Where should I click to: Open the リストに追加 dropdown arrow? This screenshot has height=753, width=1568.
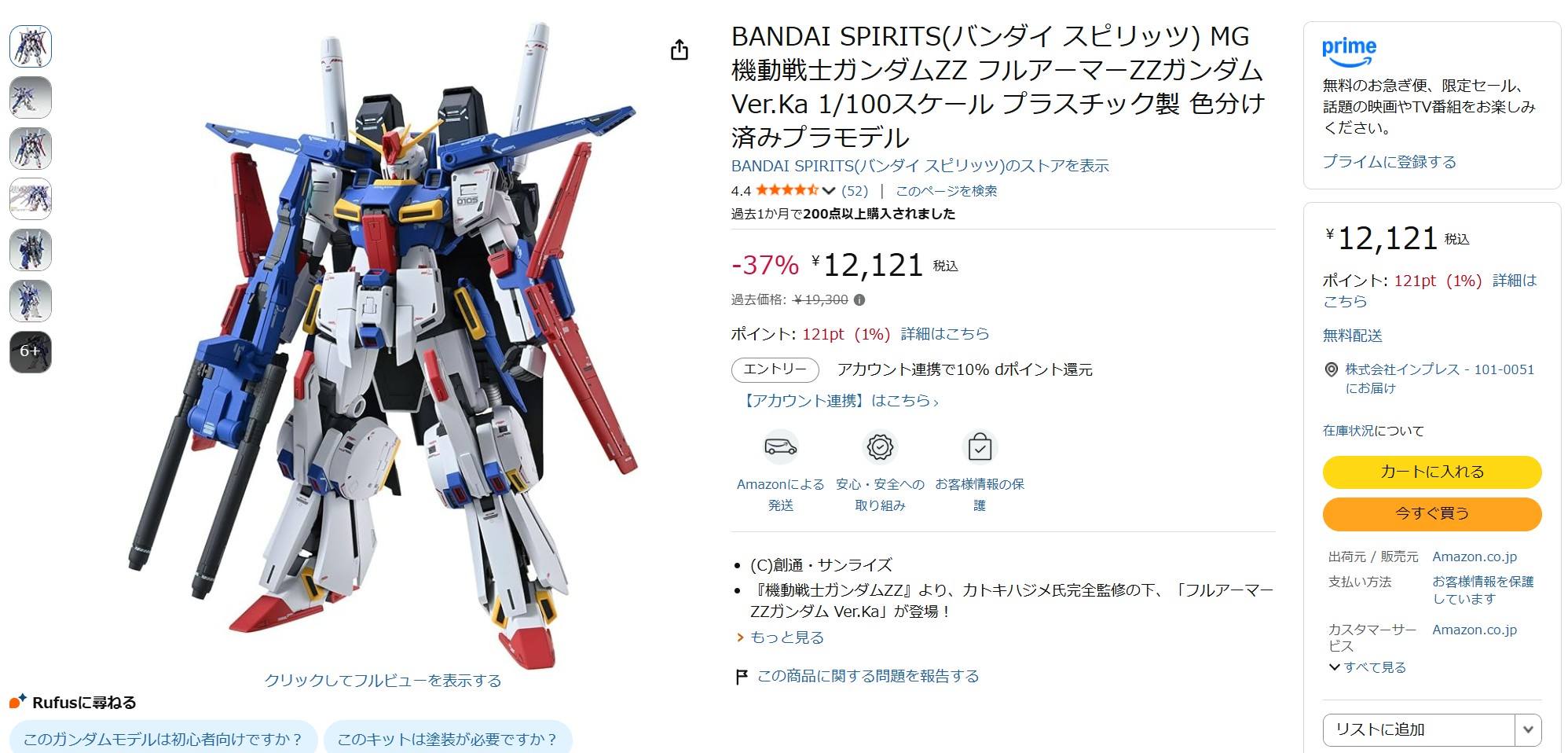[1528, 729]
